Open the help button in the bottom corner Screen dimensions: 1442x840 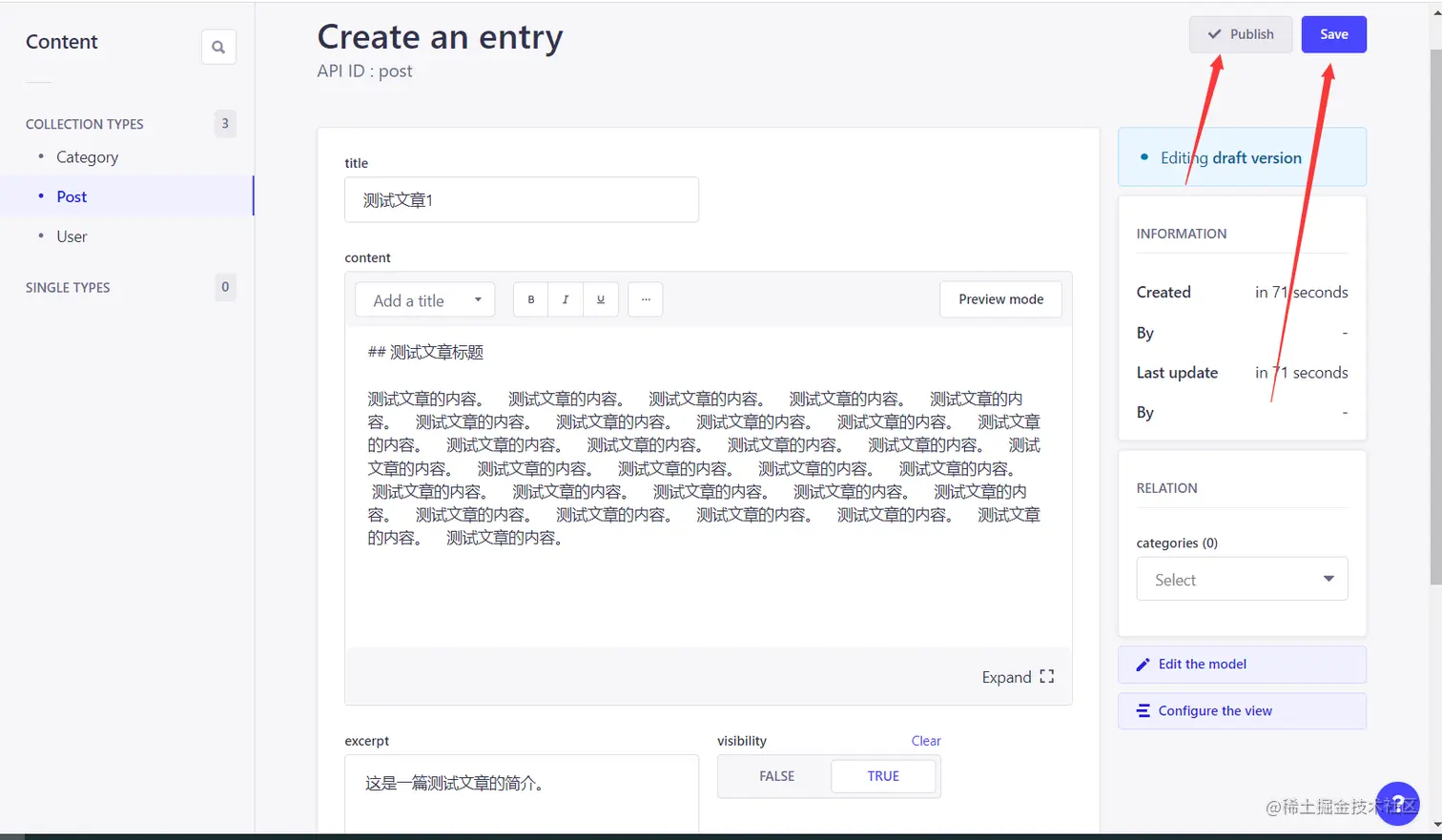pos(1397,804)
